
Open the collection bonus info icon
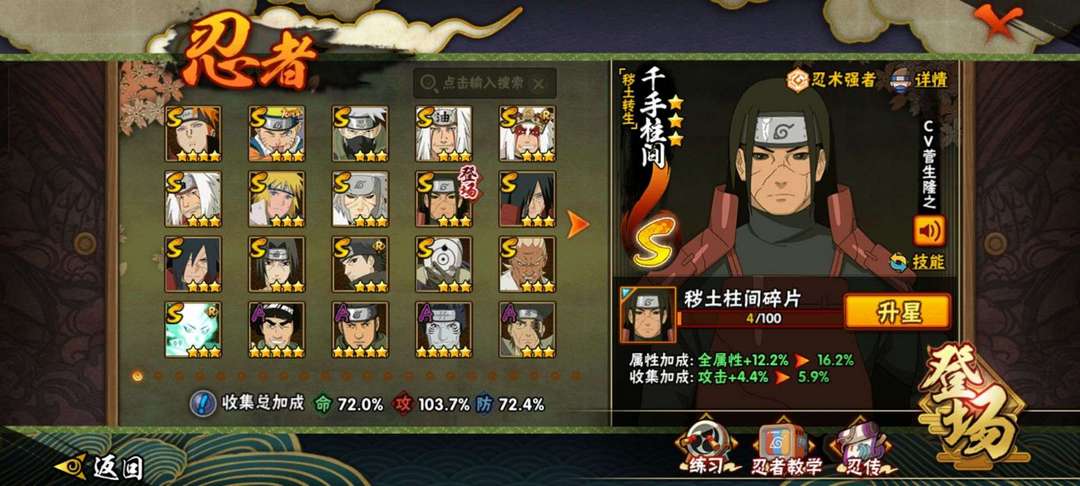pos(202,403)
